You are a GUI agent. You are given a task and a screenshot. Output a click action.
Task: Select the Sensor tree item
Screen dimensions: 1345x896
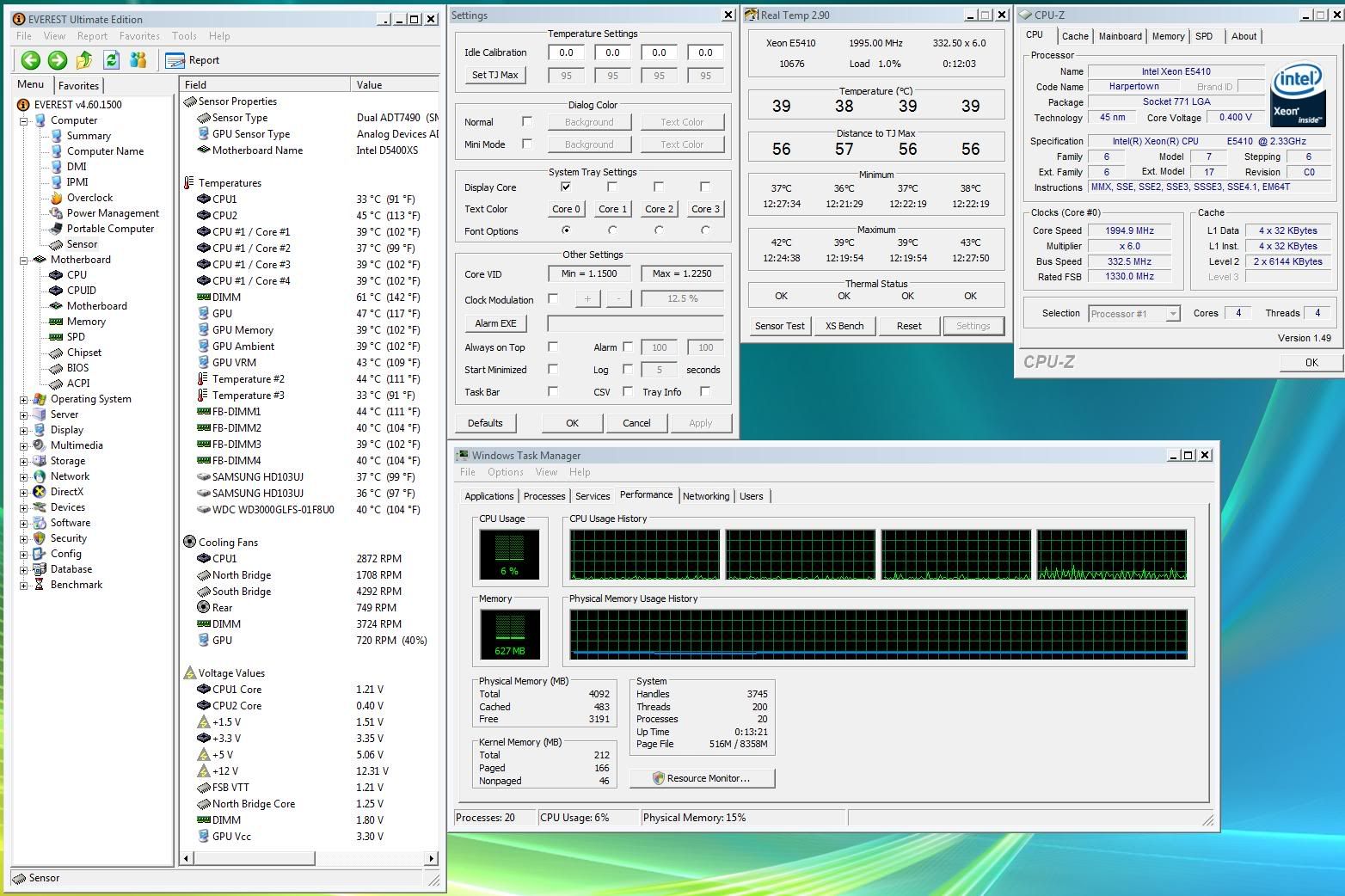(x=82, y=244)
